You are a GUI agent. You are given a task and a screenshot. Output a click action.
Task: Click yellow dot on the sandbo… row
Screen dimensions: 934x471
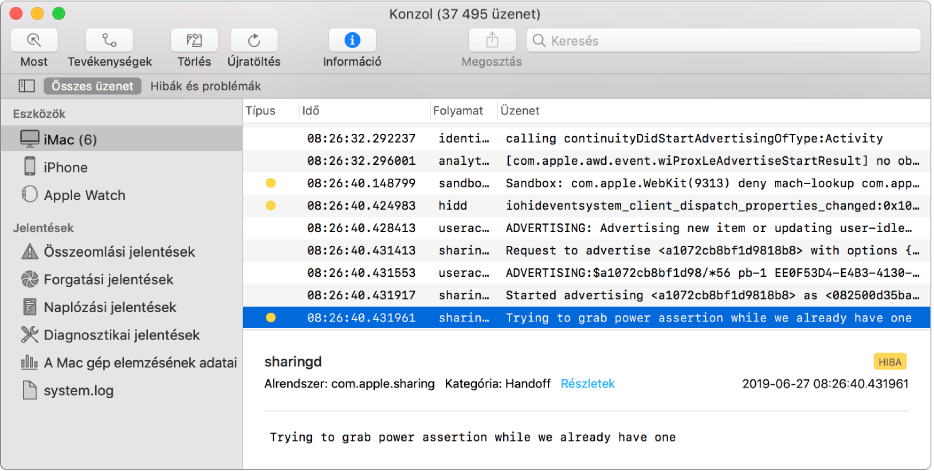pyautogui.click(x=270, y=183)
